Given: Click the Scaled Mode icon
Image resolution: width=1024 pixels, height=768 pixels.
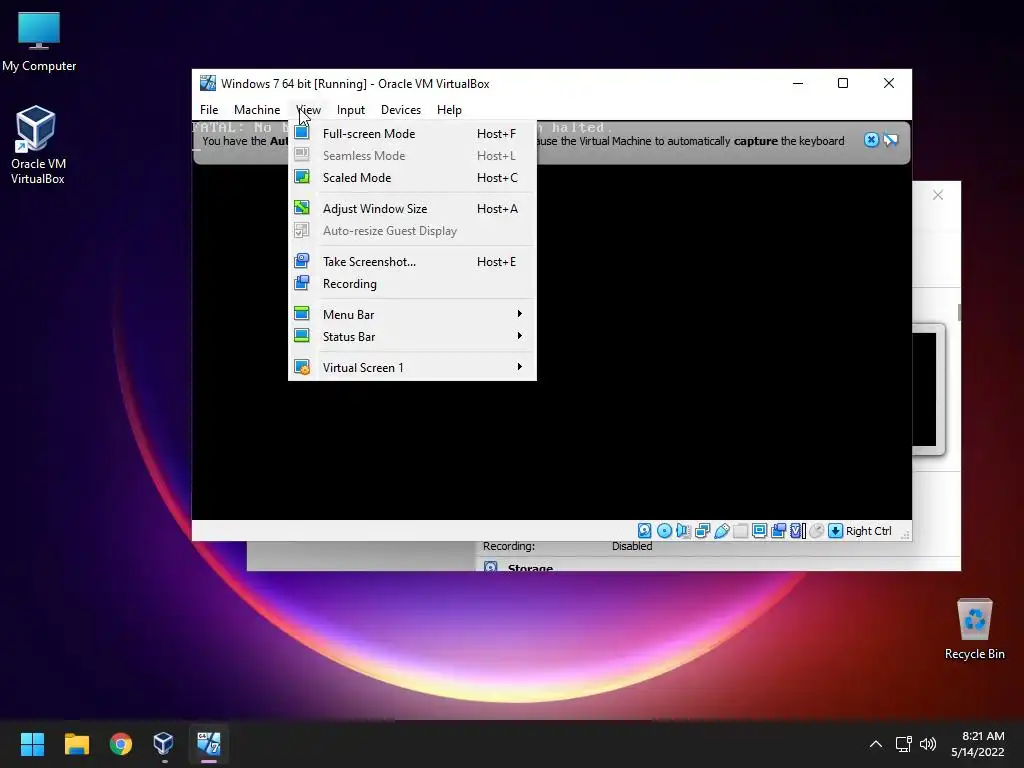Looking at the screenshot, I should point(302,177).
